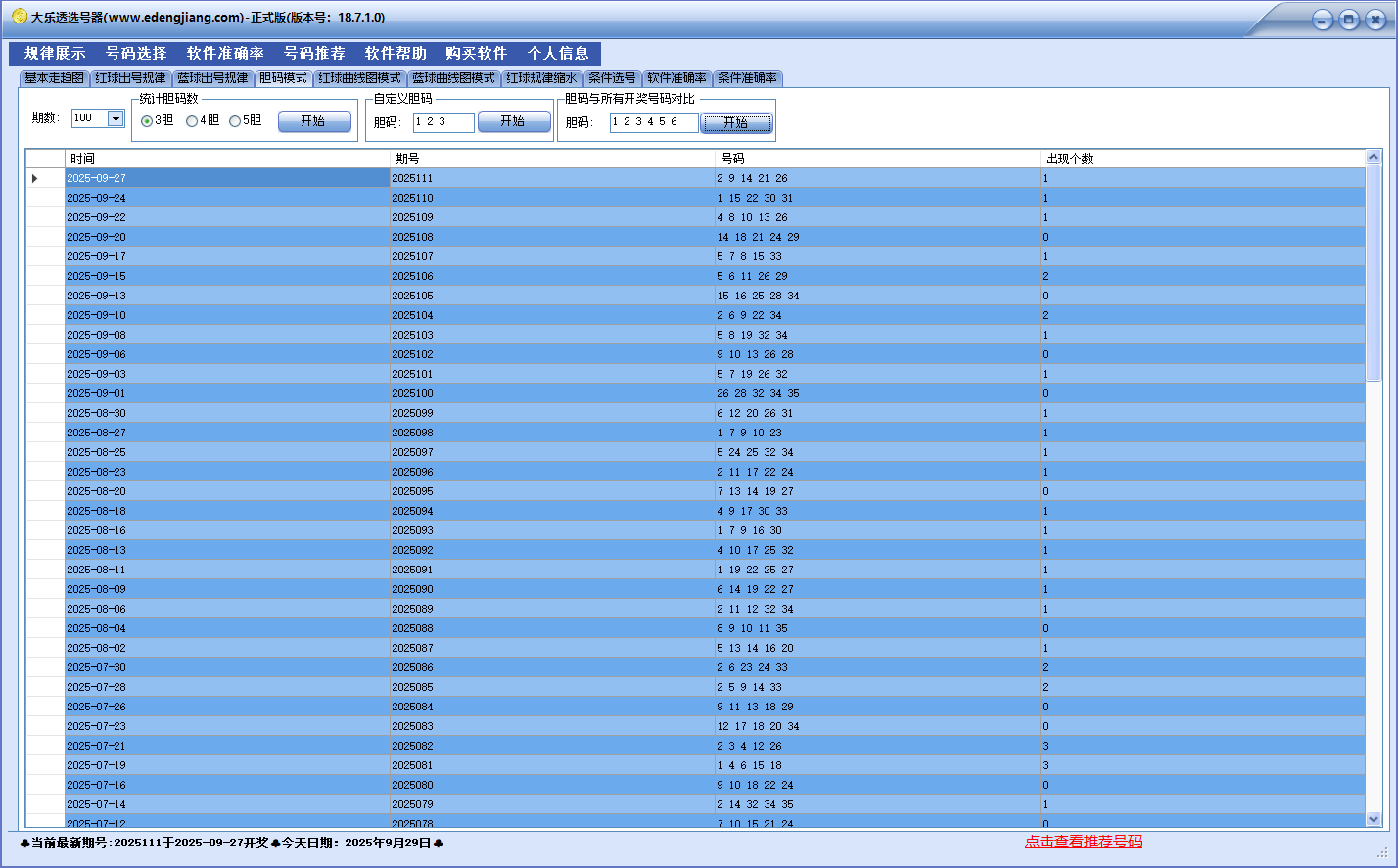Click the resize grip in the window corner
The height and width of the screenshot is (868, 1398).
point(1382,852)
